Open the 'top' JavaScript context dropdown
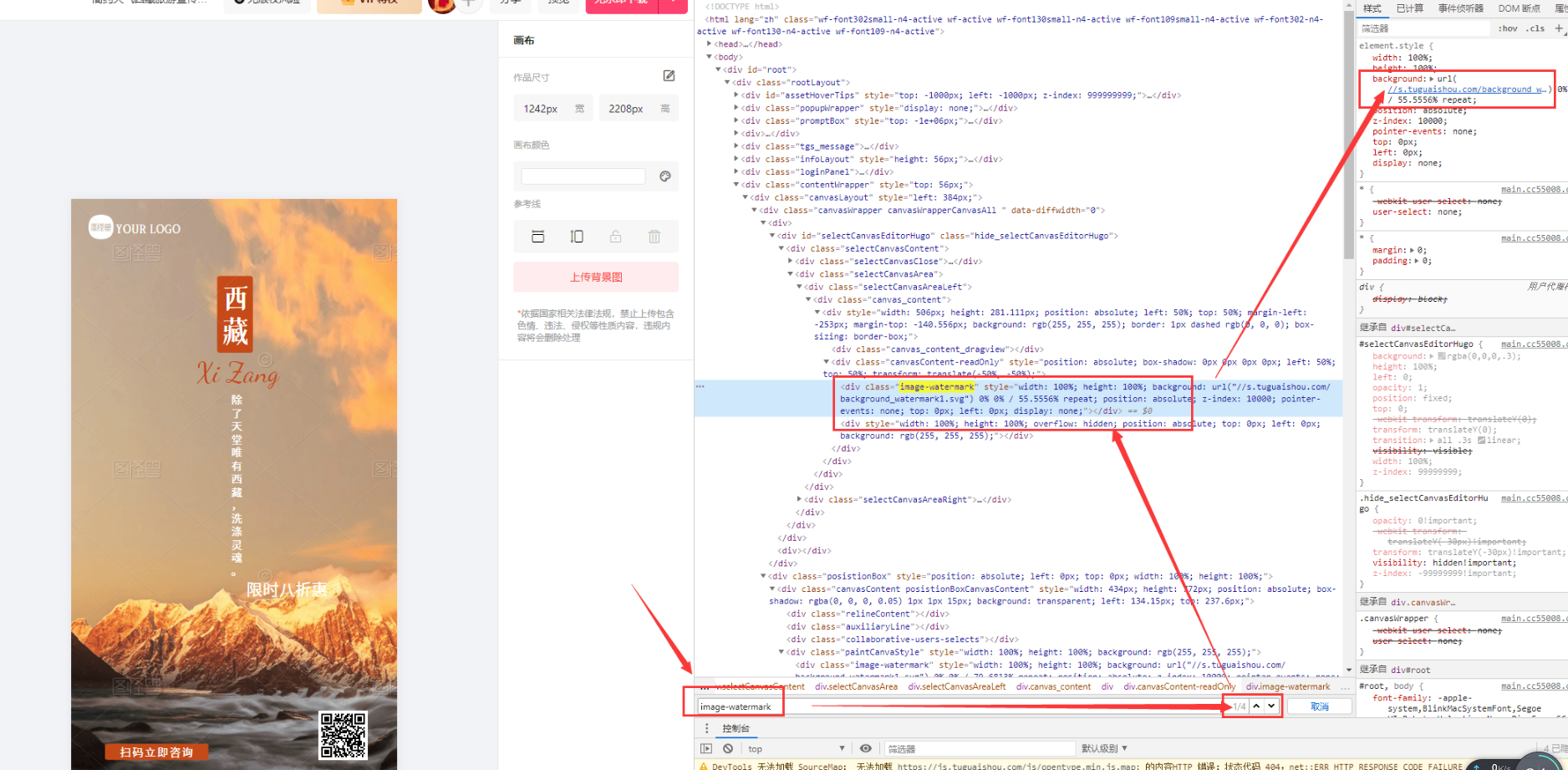This screenshot has height=770, width=1568. pos(796,749)
